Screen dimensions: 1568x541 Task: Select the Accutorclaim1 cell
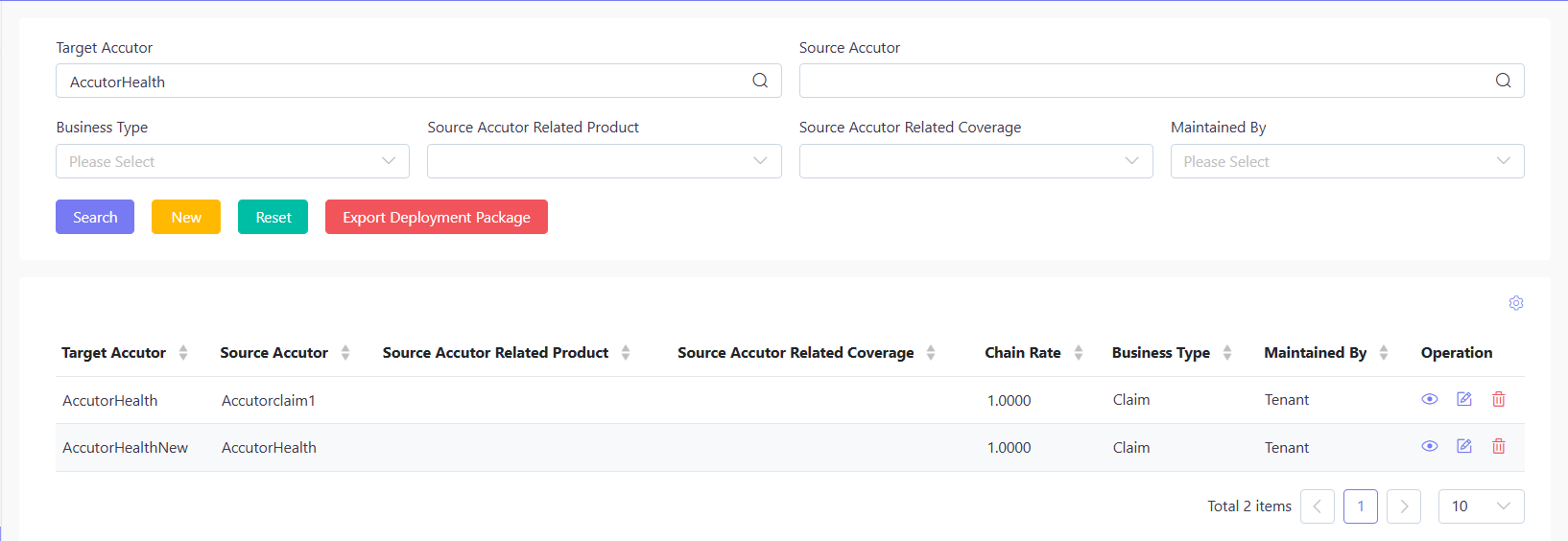pyautogui.click(x=269, y=400)
